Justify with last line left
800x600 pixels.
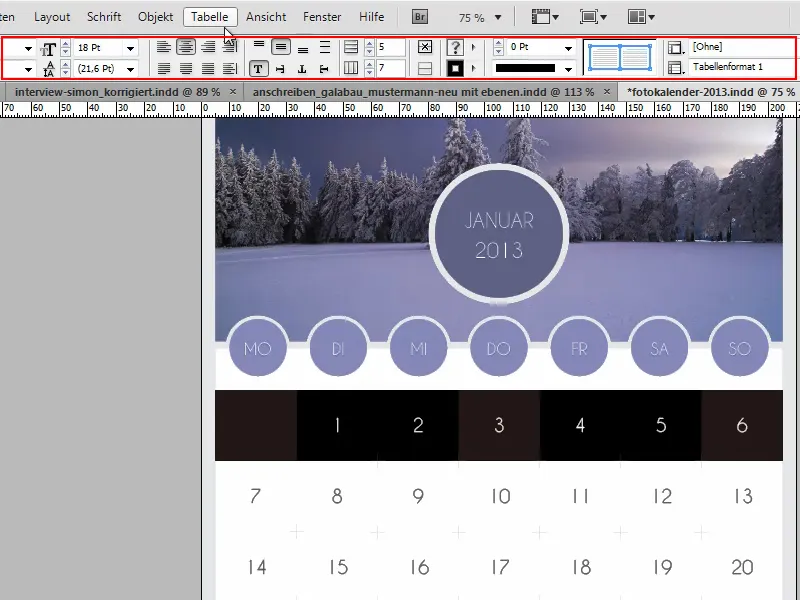pos(163,68)
